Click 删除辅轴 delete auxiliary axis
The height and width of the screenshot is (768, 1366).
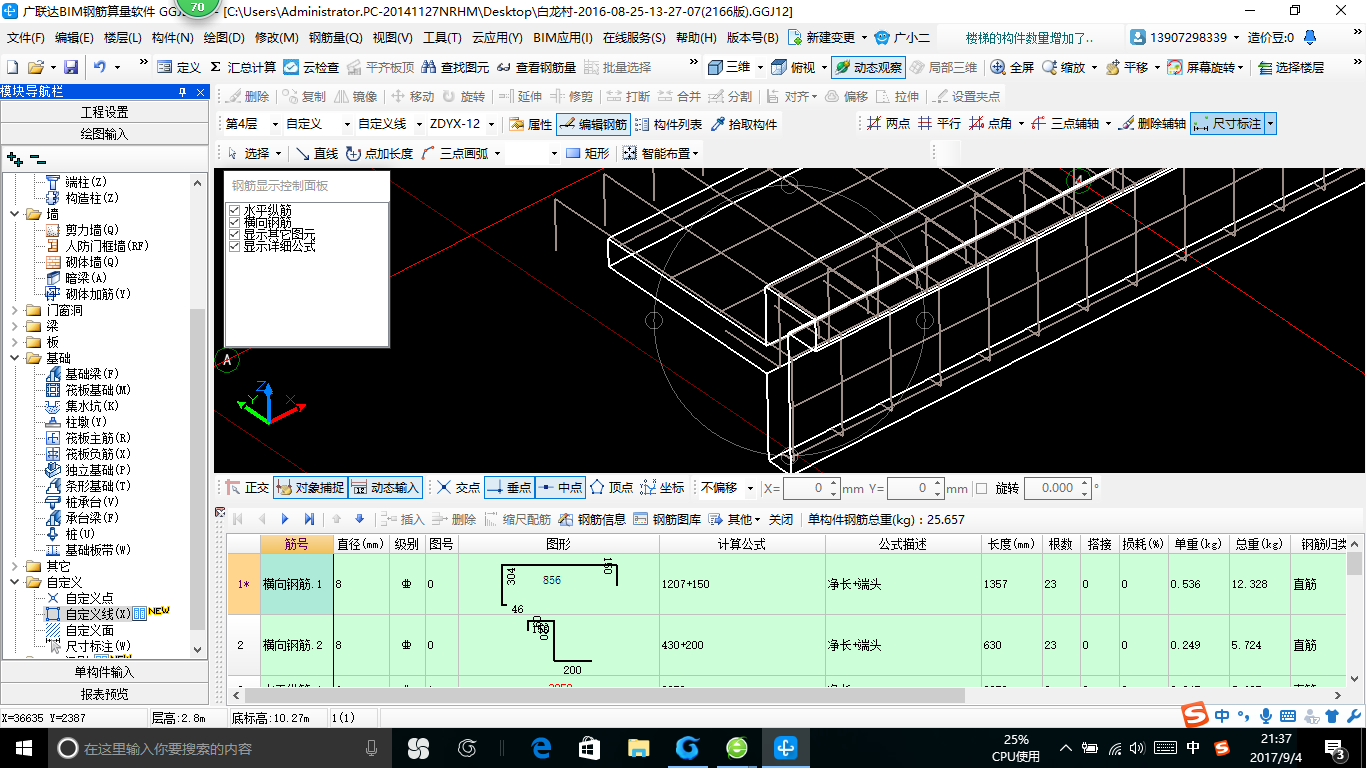(x=1152, y=123)
